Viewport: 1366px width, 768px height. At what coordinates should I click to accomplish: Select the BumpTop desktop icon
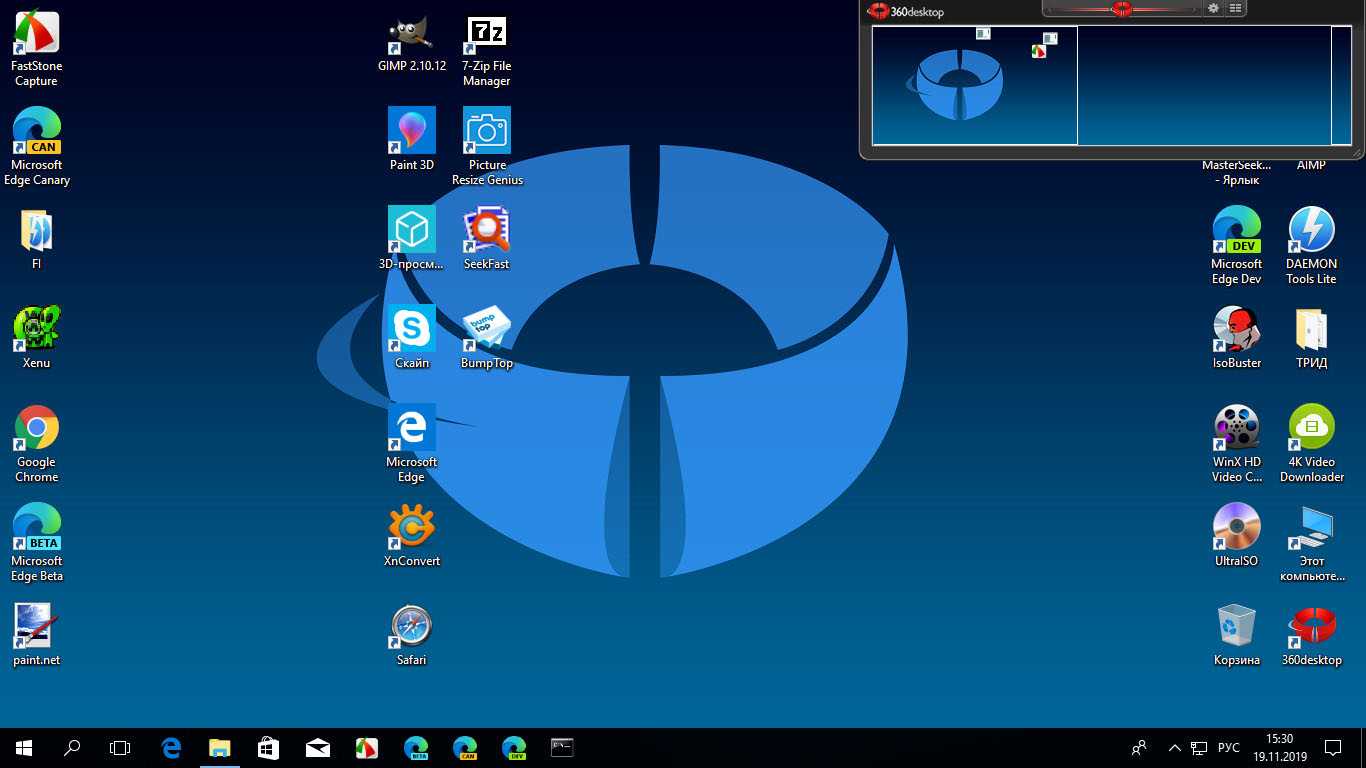pyautogui.click(x=487, y=330)
